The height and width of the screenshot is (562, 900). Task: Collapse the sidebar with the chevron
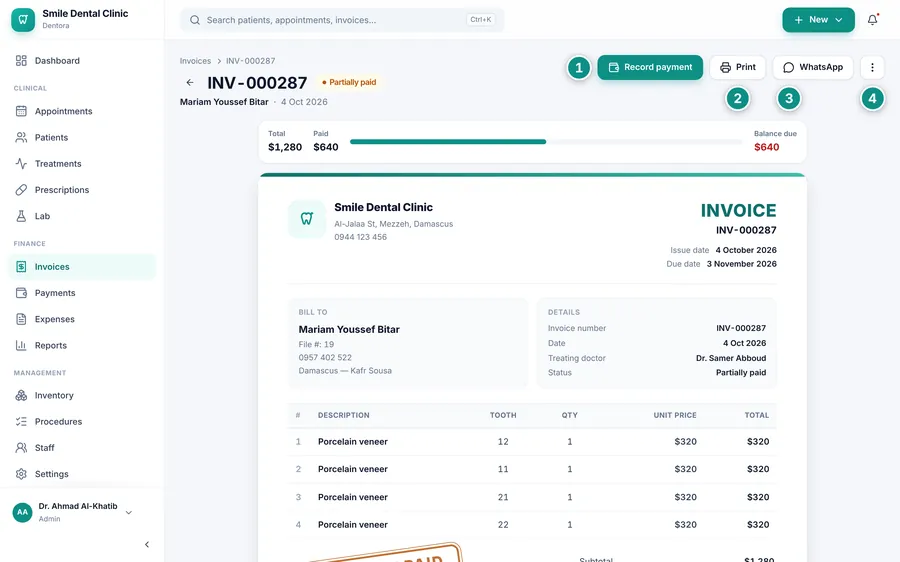tap(147, 545)
